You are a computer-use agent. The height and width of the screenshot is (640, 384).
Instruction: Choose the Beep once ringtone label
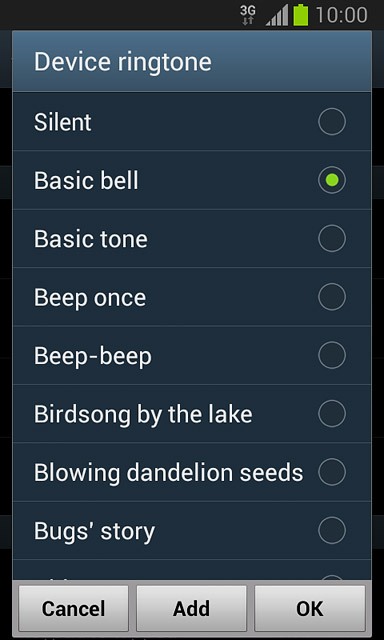90,298
